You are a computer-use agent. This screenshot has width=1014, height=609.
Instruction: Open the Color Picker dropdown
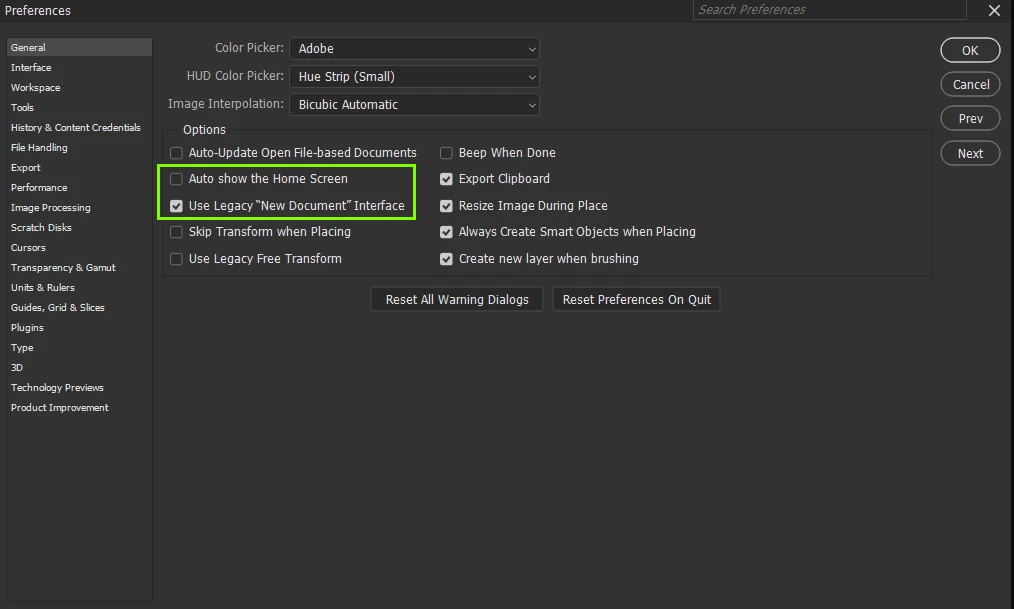pyautogui.click(x=415, y=48)
